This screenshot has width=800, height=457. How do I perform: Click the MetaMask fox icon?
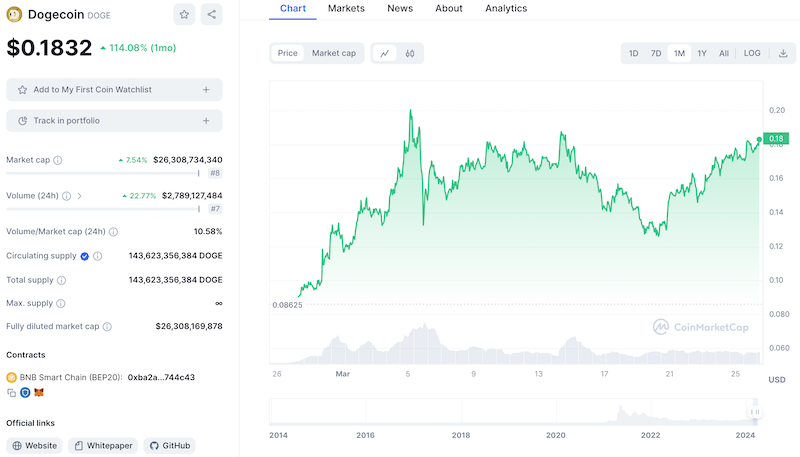click(x=39, y=393)
